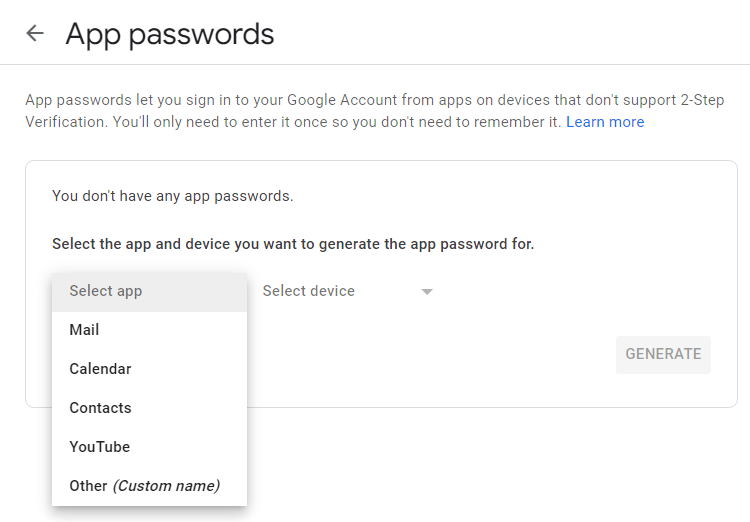Click the App passwords page heading
Image resolution: width=750 pixels, height=522 pixels.
point(170,34)
